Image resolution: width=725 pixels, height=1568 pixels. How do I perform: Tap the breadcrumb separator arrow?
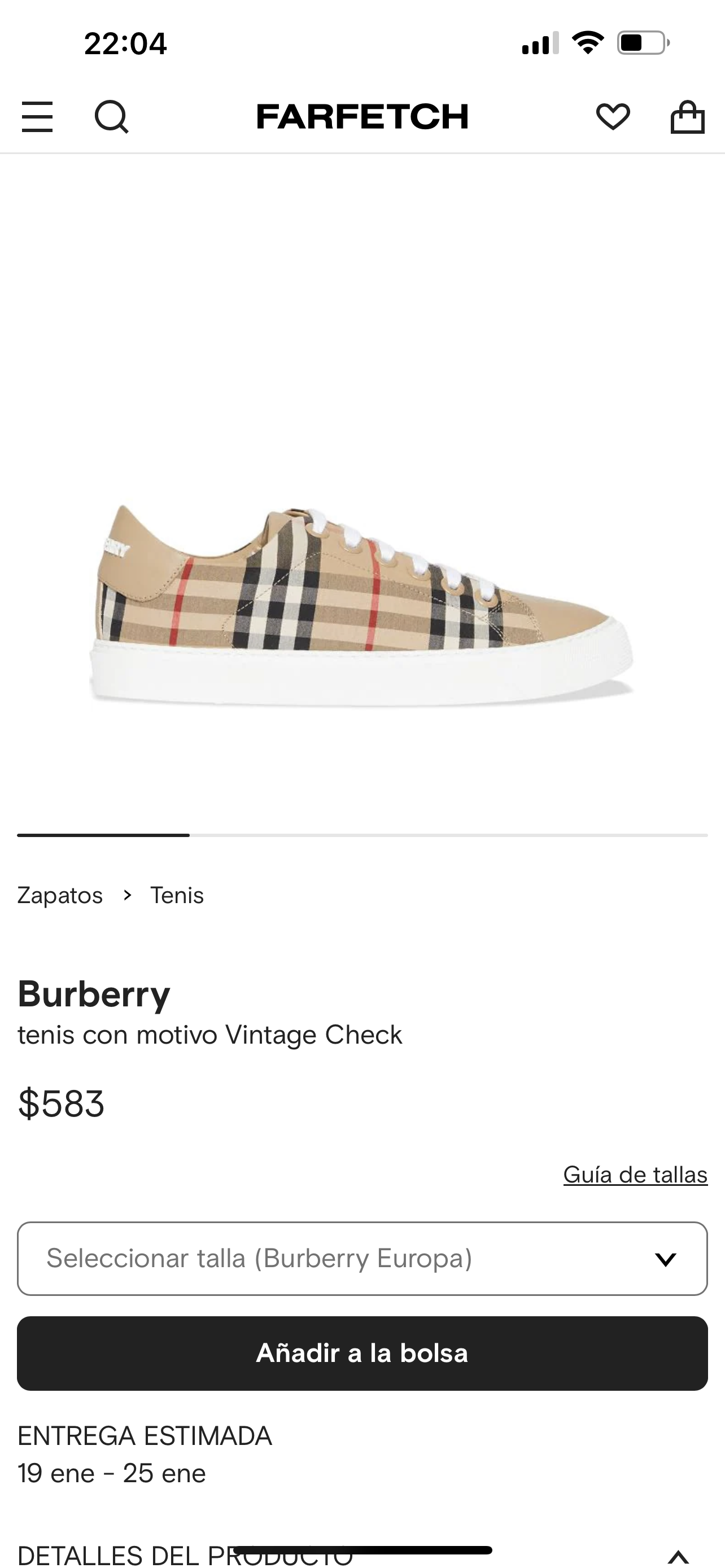pyautogui.click(x=128, y=895)
